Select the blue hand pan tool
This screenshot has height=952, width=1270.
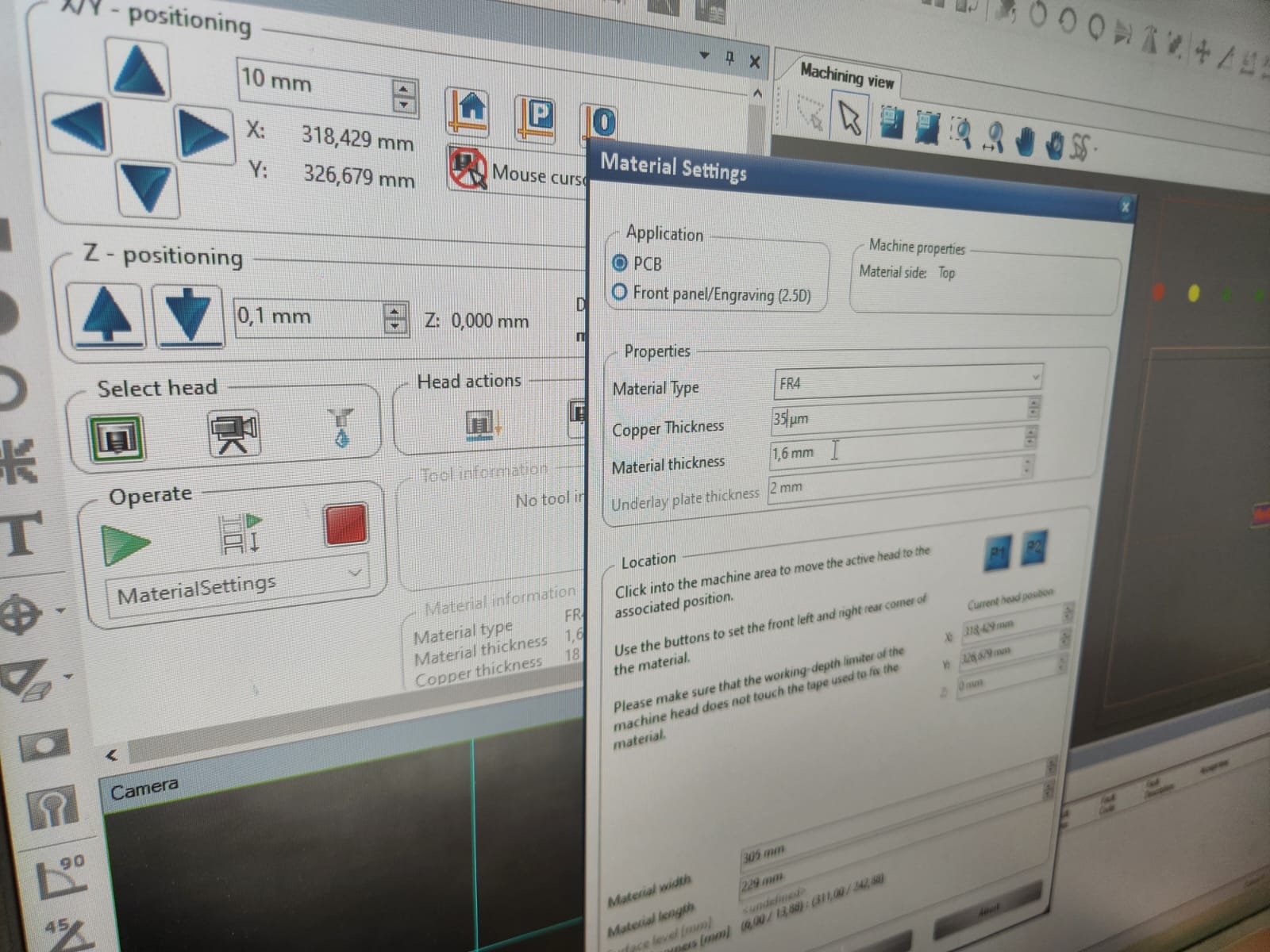point(1026,142)
